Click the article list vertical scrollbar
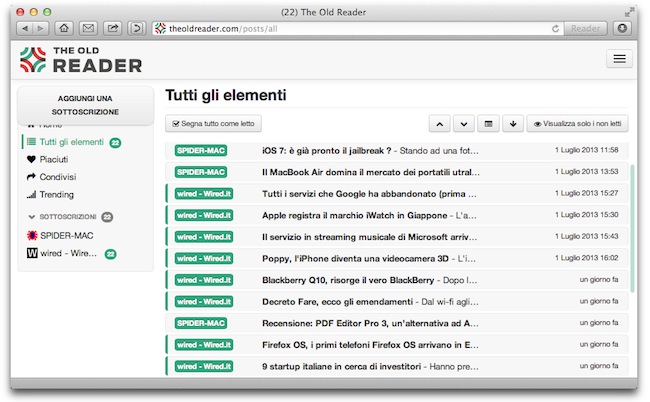This screenshot has width=650, height=402. coord(632,229)
